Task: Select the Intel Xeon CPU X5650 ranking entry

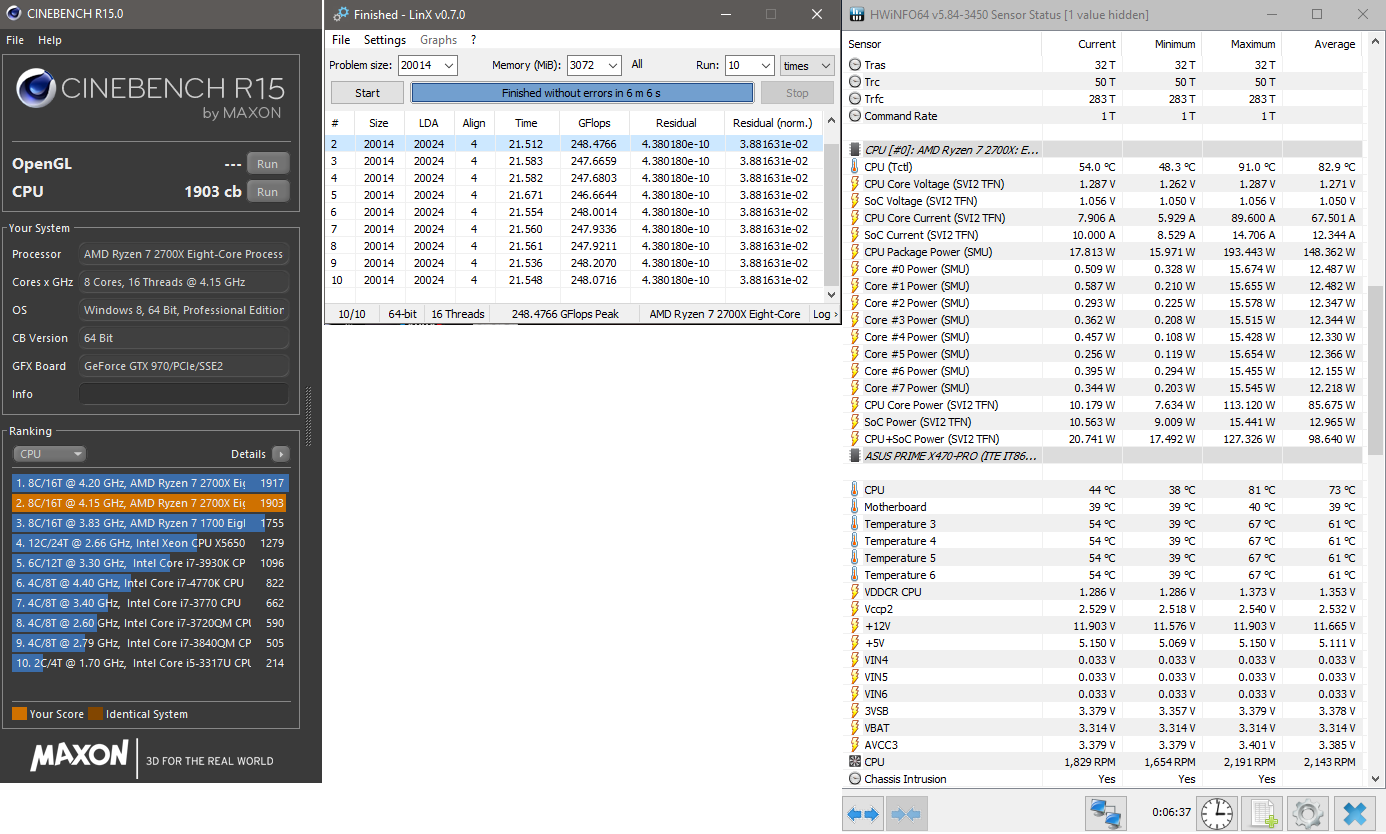Action: [x=150, y=543]
